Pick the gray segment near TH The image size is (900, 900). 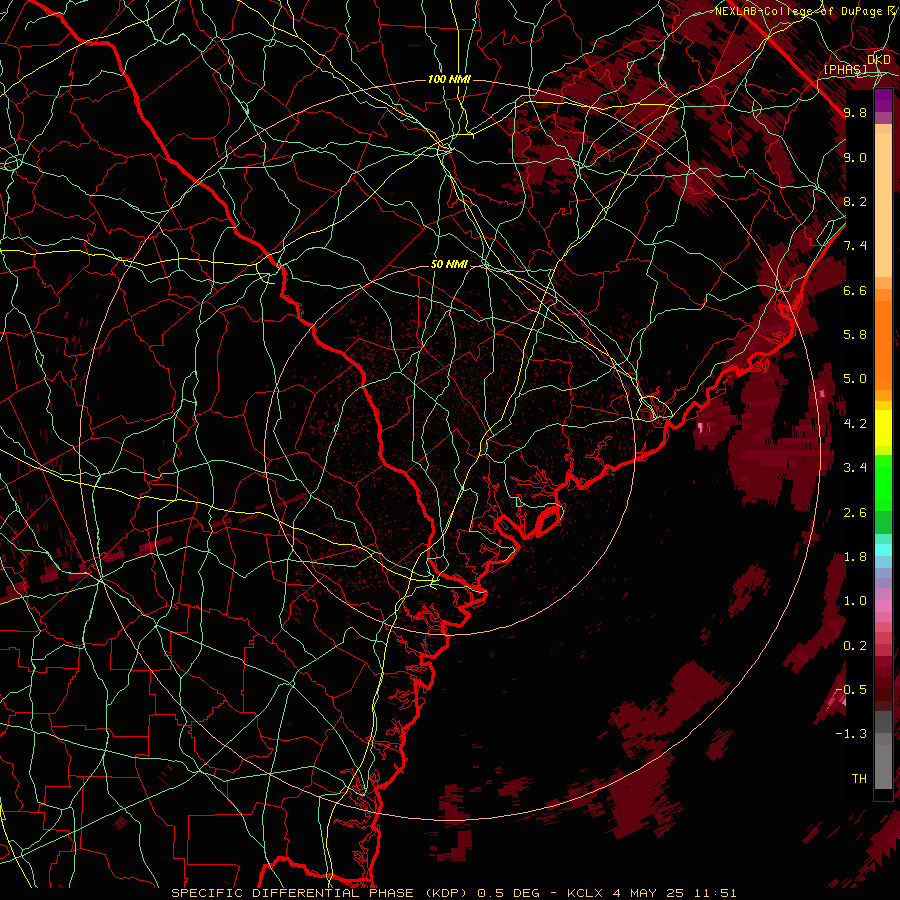(x=883, y=766)
